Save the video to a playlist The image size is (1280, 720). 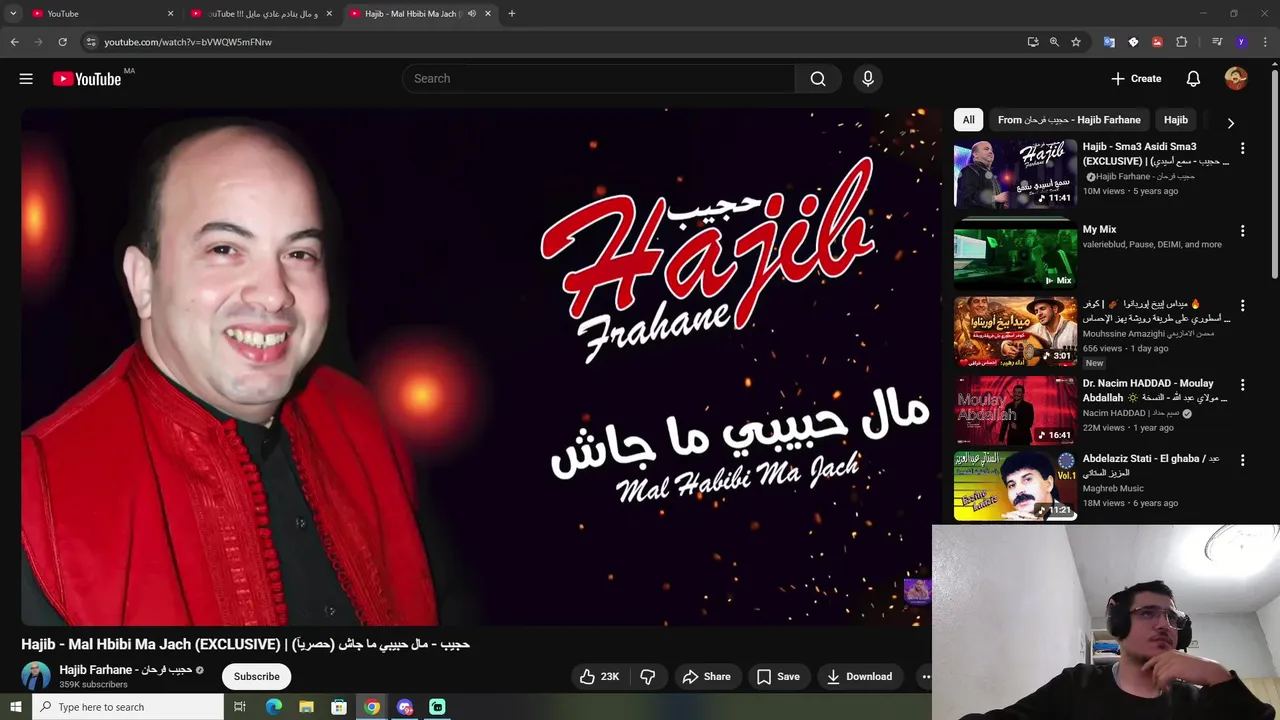pyautogui.click(x=778, y=677)
